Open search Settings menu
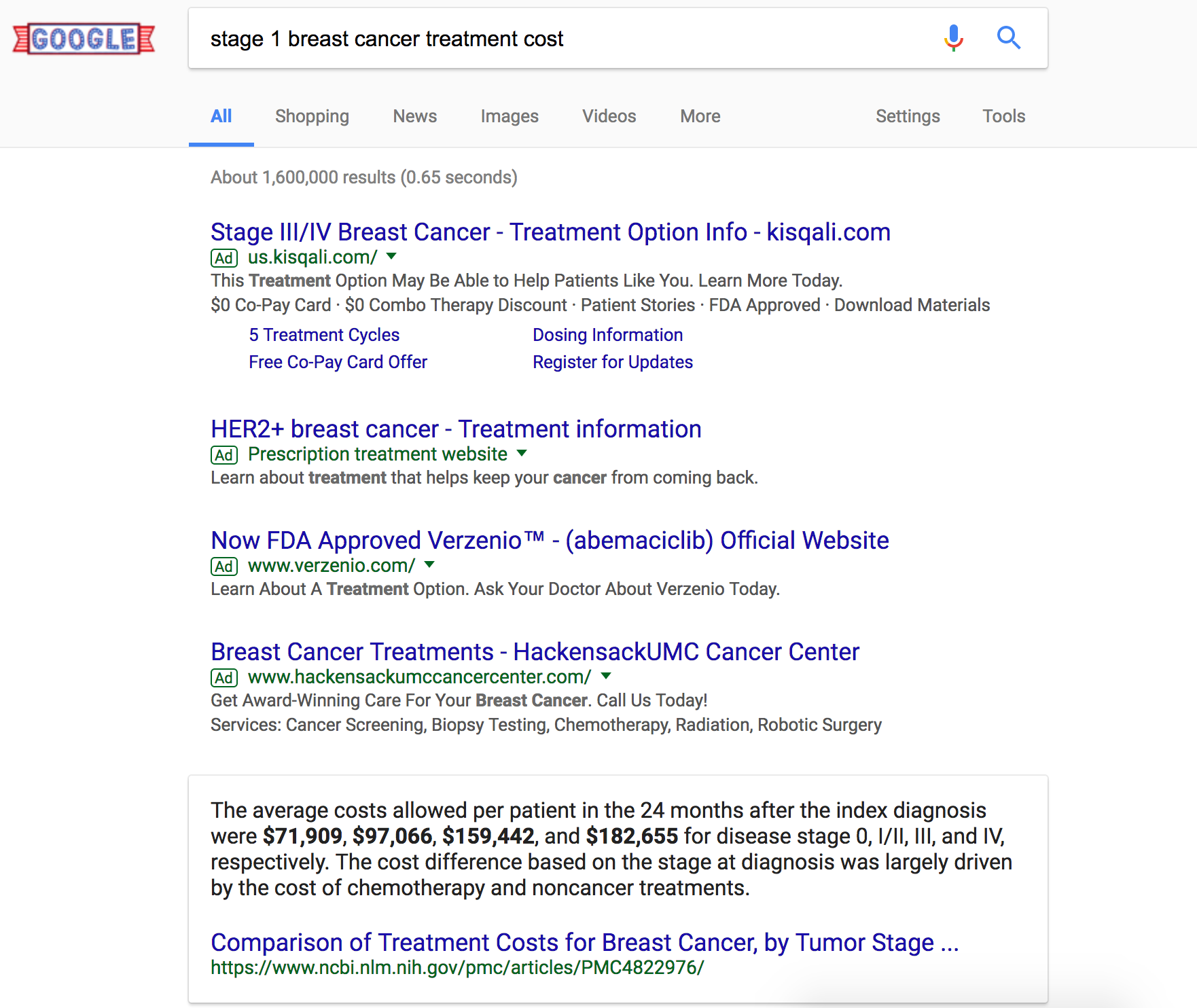 tap(908, 116)
